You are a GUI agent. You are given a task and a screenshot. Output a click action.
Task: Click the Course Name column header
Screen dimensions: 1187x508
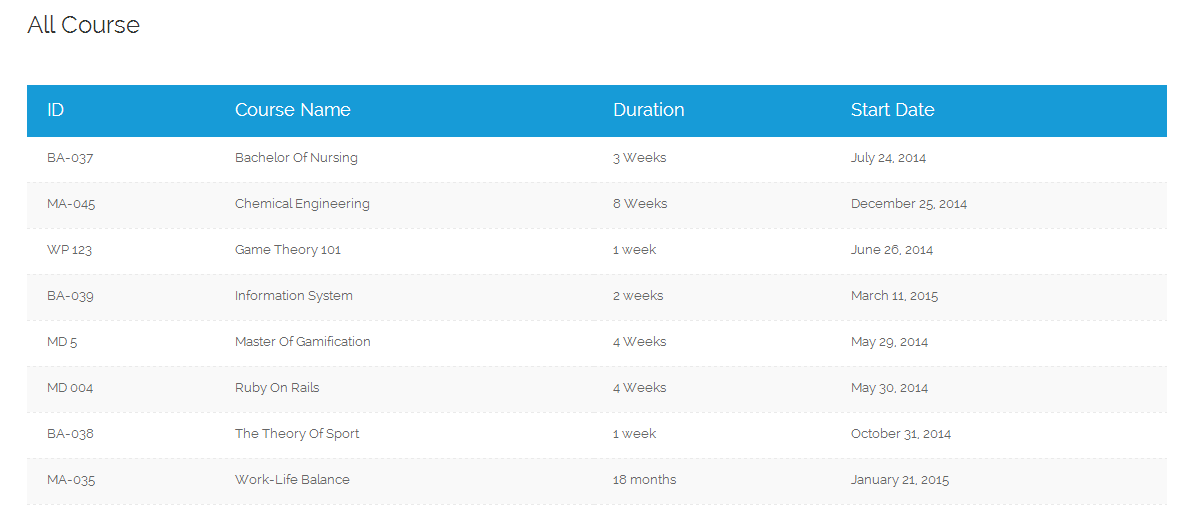coord(292,110)
